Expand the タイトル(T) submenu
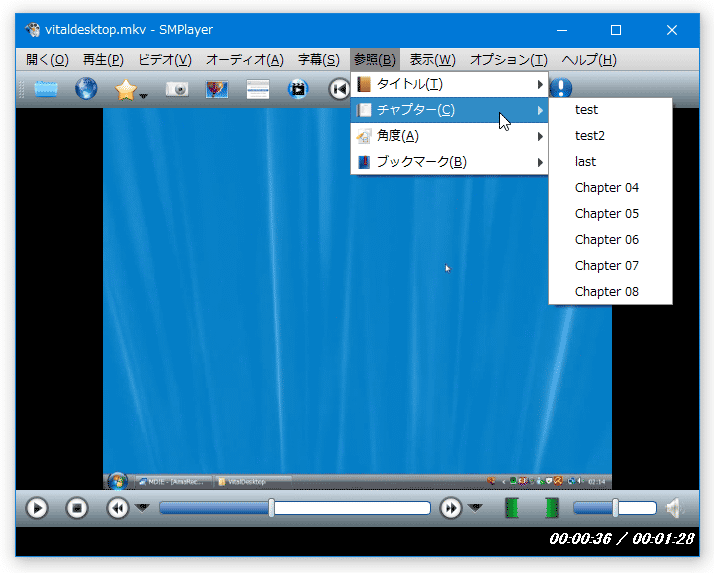 [449, 84]
